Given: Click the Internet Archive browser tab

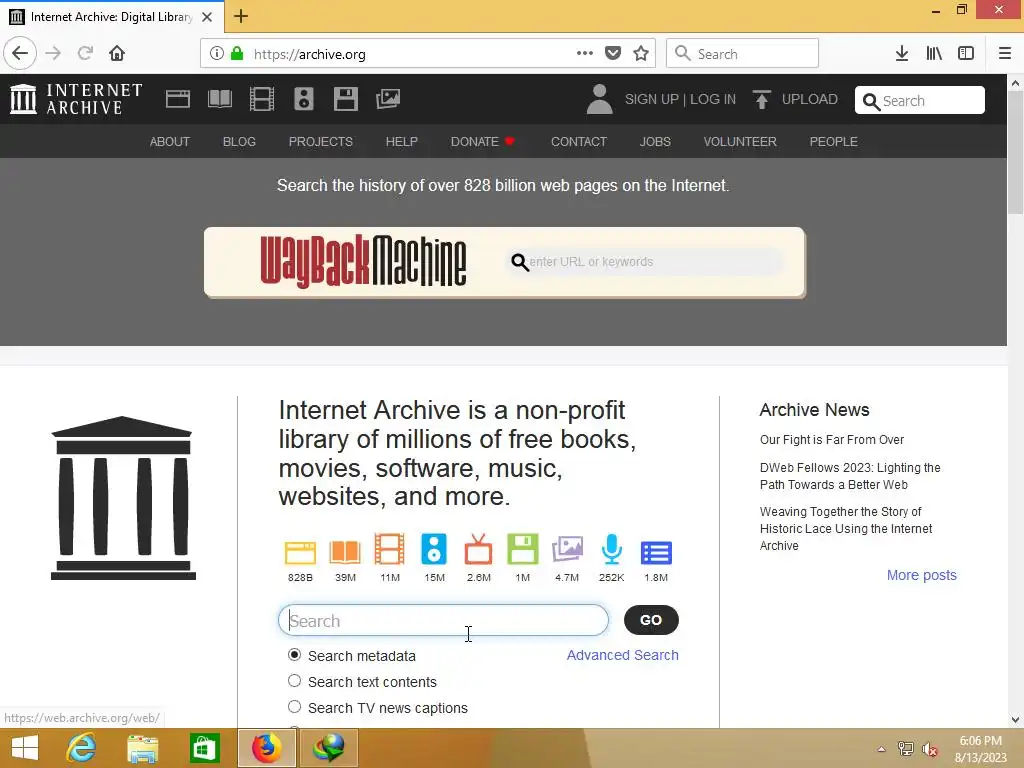Looking at the screenshot, I should click(111, 16).
